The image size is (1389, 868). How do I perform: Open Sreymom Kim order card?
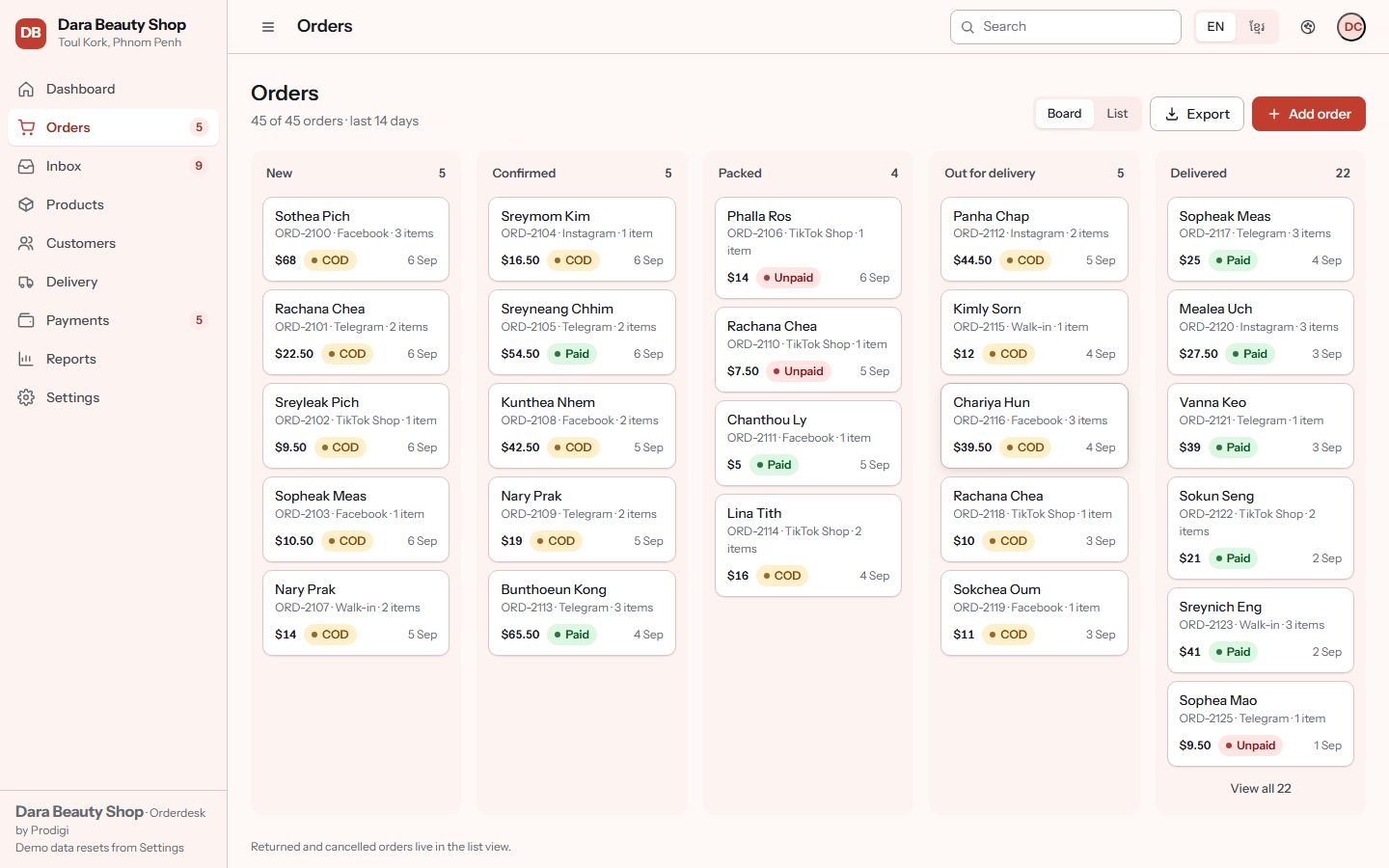pyautogui.click(x=582, y=239)
